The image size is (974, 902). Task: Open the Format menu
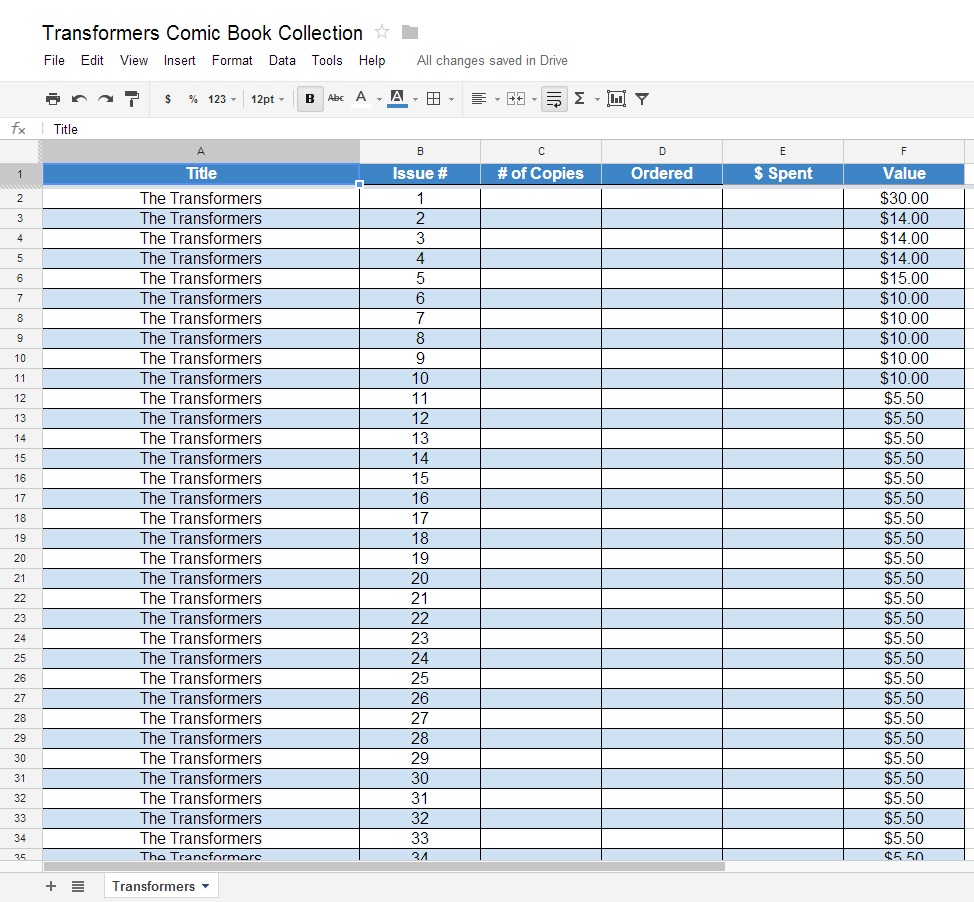coord(232,60)
